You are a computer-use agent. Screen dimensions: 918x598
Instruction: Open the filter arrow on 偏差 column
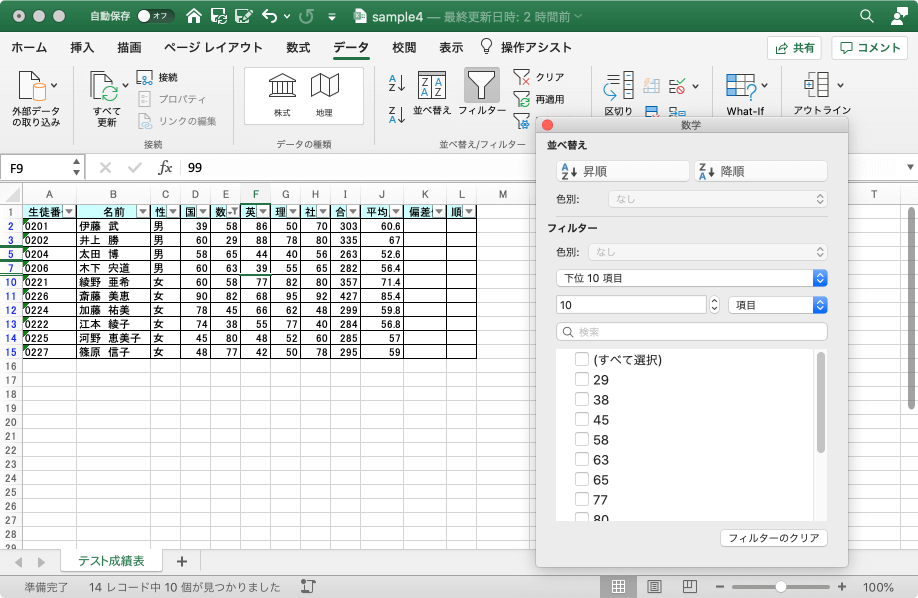[439, 211]
